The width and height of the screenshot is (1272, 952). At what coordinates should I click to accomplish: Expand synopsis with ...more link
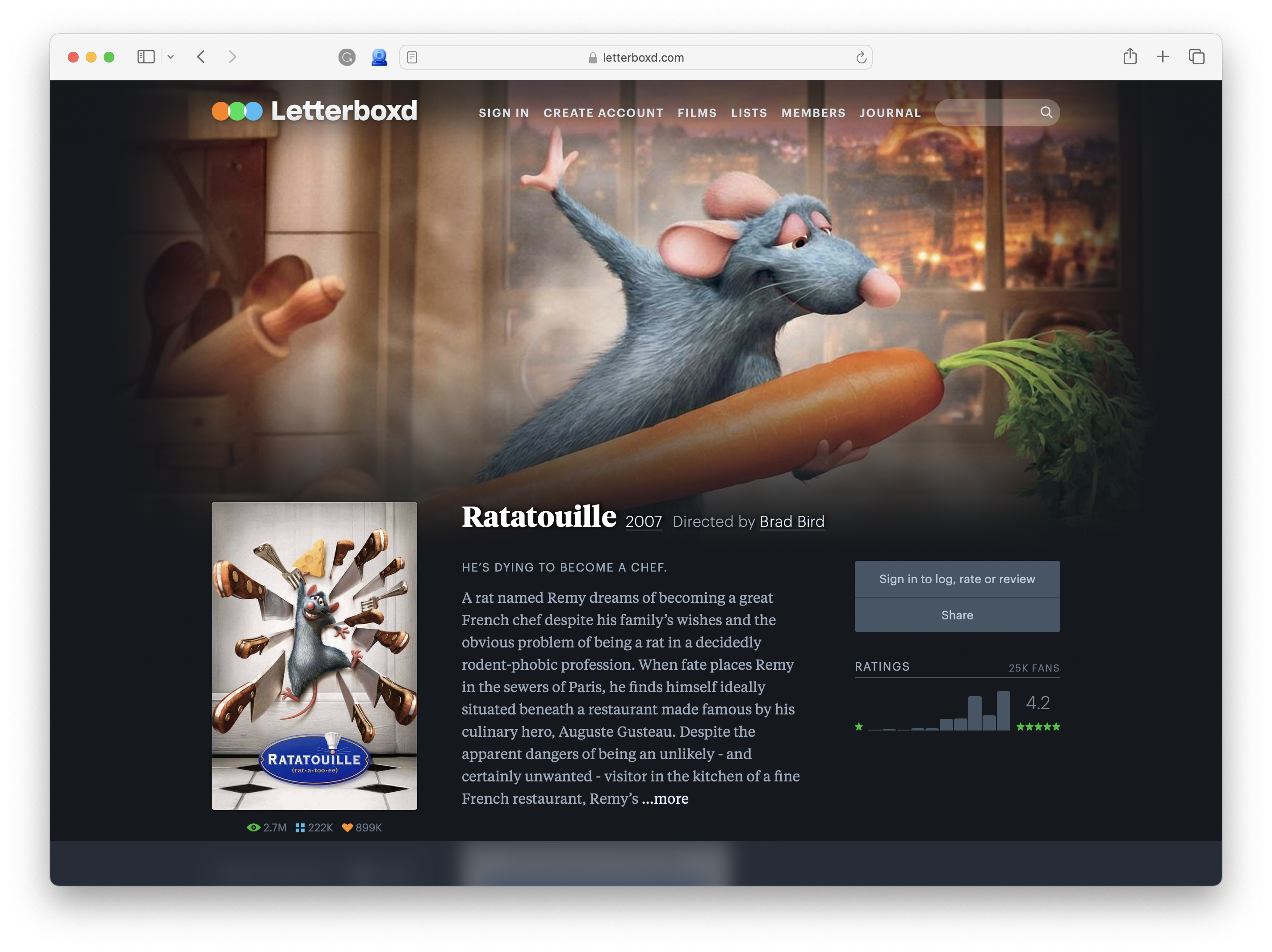pyautogui.click(x=665, y=798)
